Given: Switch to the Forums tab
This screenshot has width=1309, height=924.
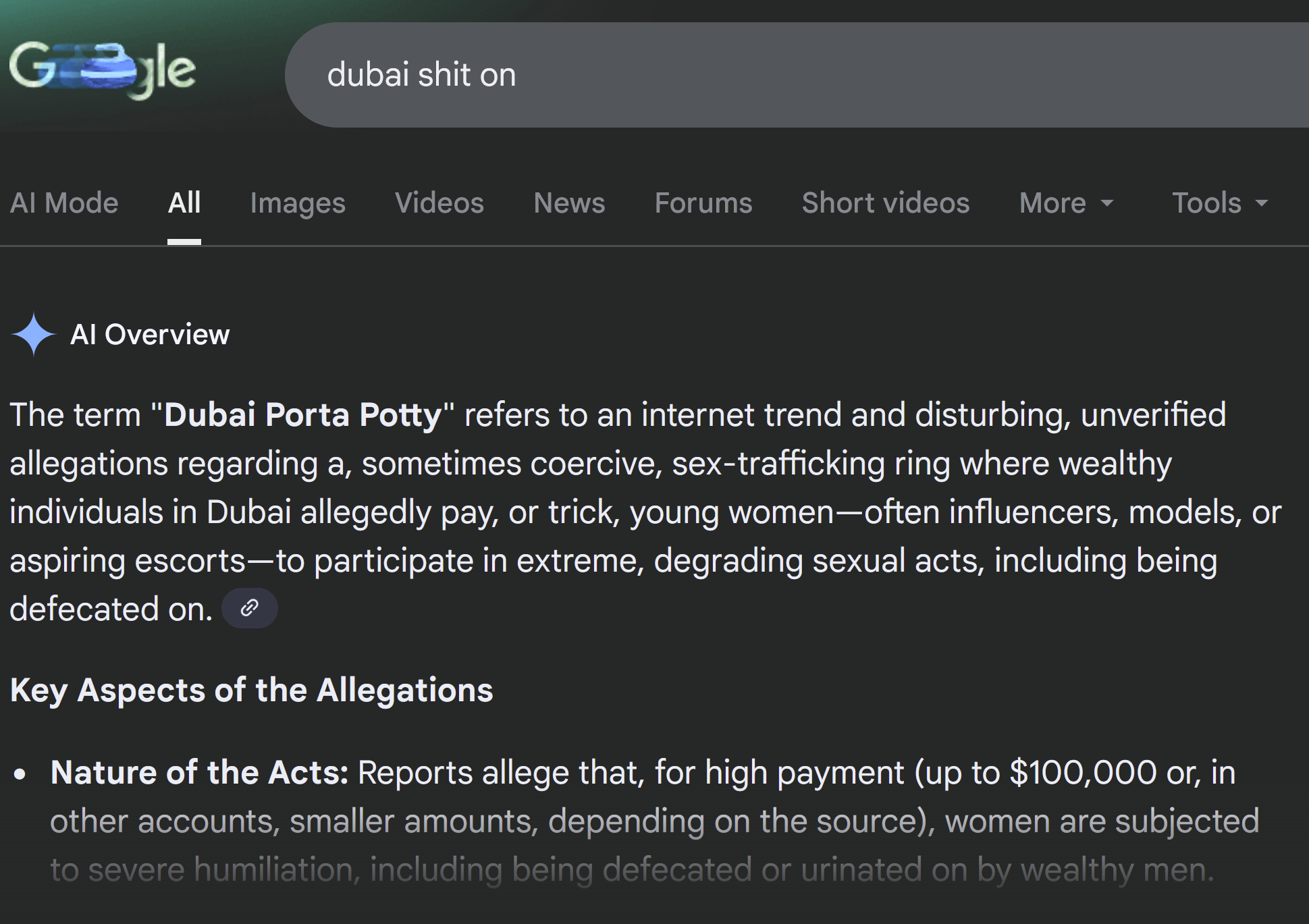Looking at the screenshot, I should point(703,203).
